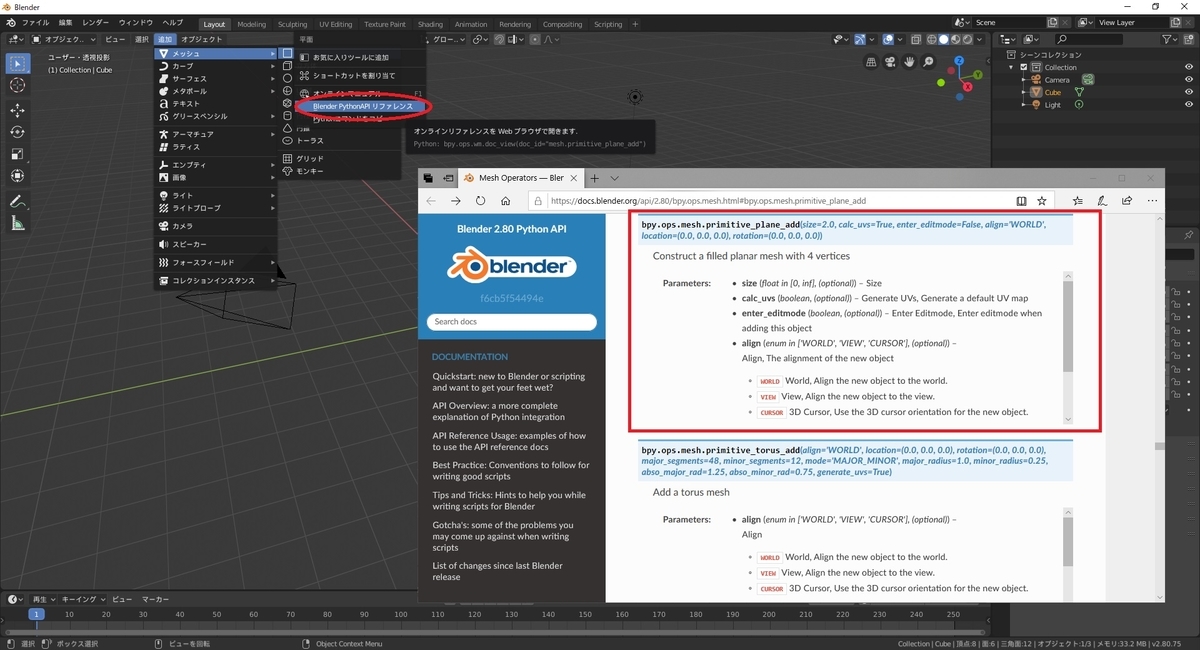Click timeline frame 1 marker

click(36, 614)
